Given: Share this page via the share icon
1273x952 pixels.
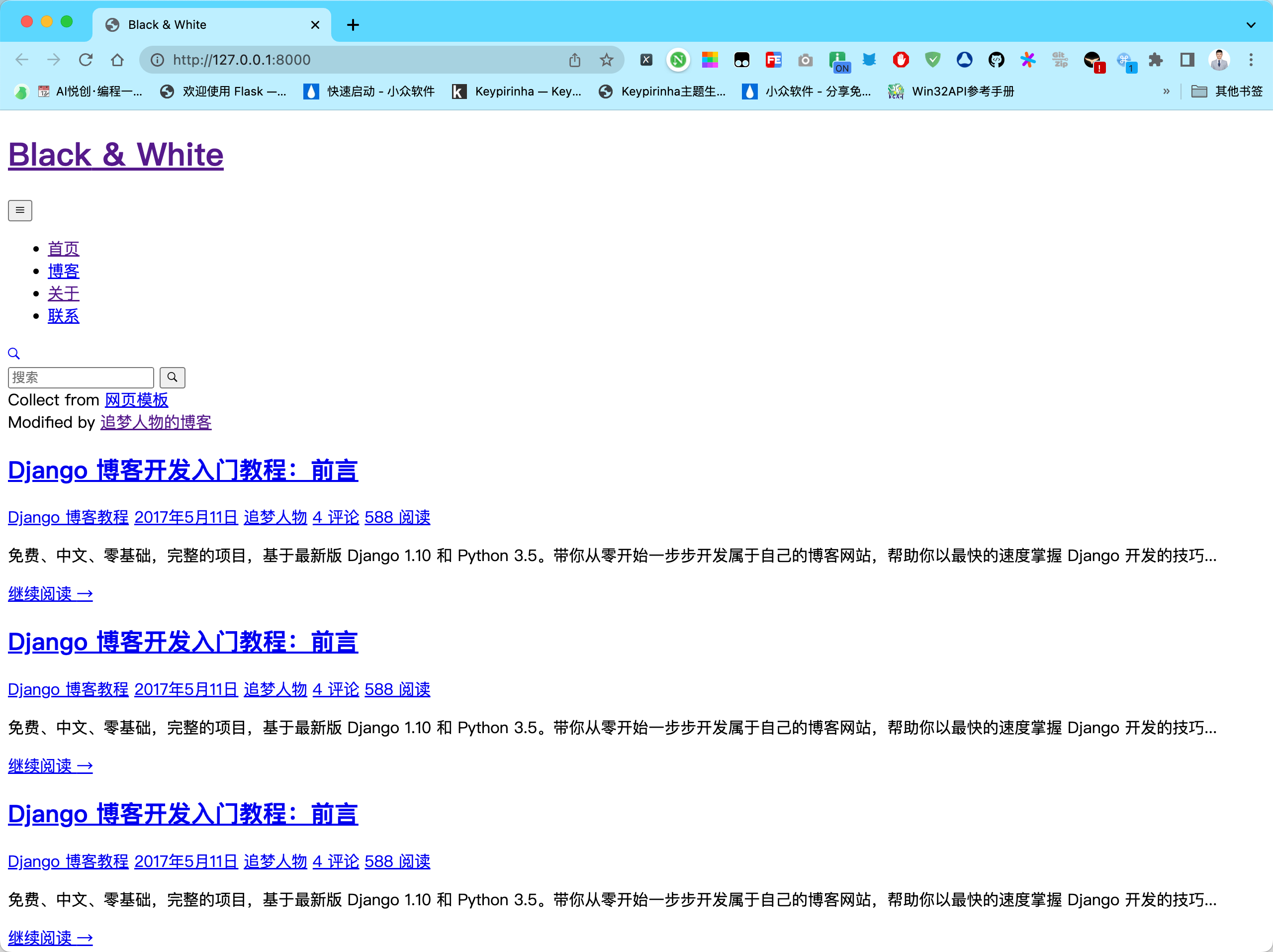Looking at the screenshot, I should click(x=574, y=60).
